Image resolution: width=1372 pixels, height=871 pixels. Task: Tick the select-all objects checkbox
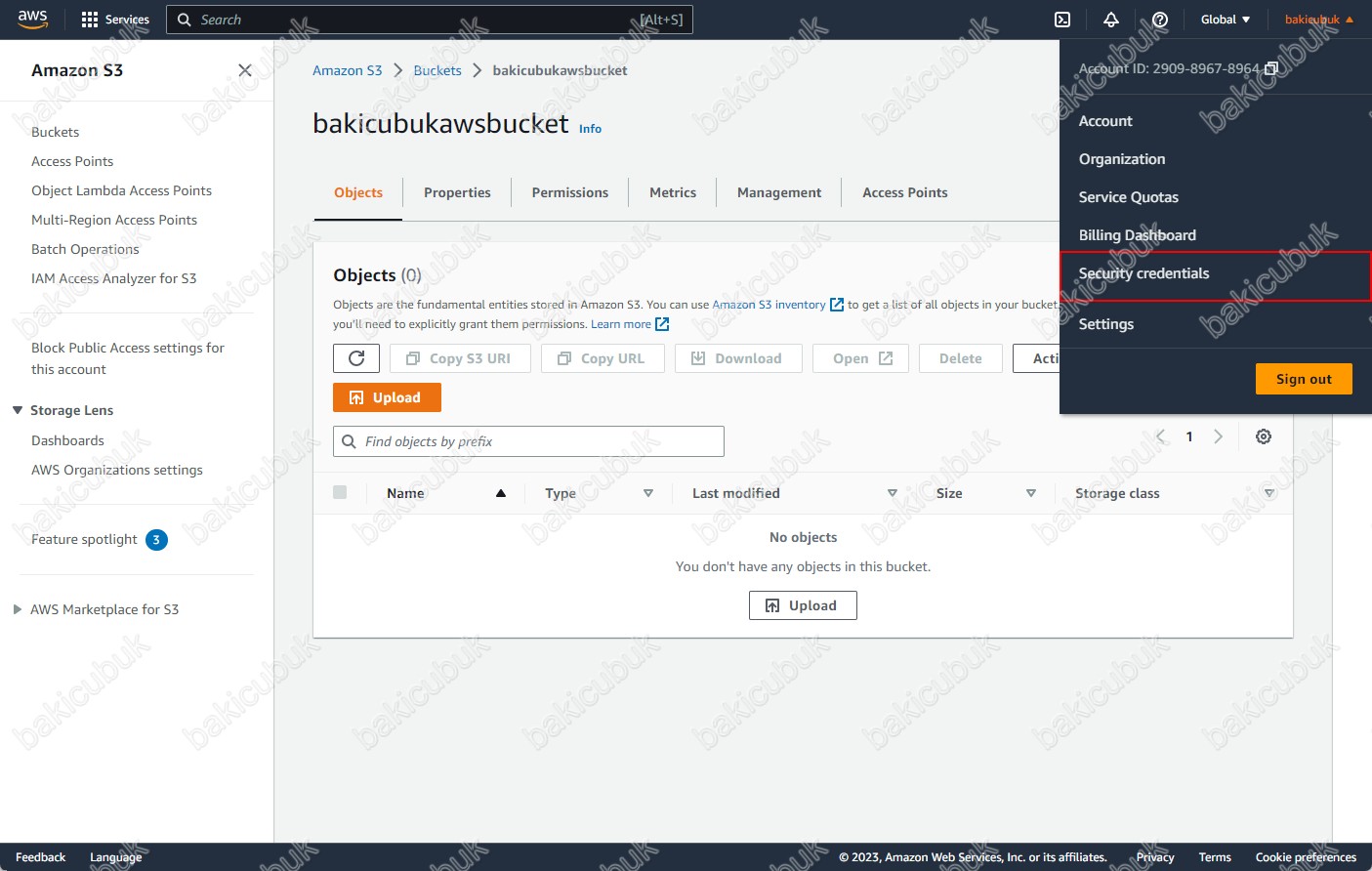point(340,492)
